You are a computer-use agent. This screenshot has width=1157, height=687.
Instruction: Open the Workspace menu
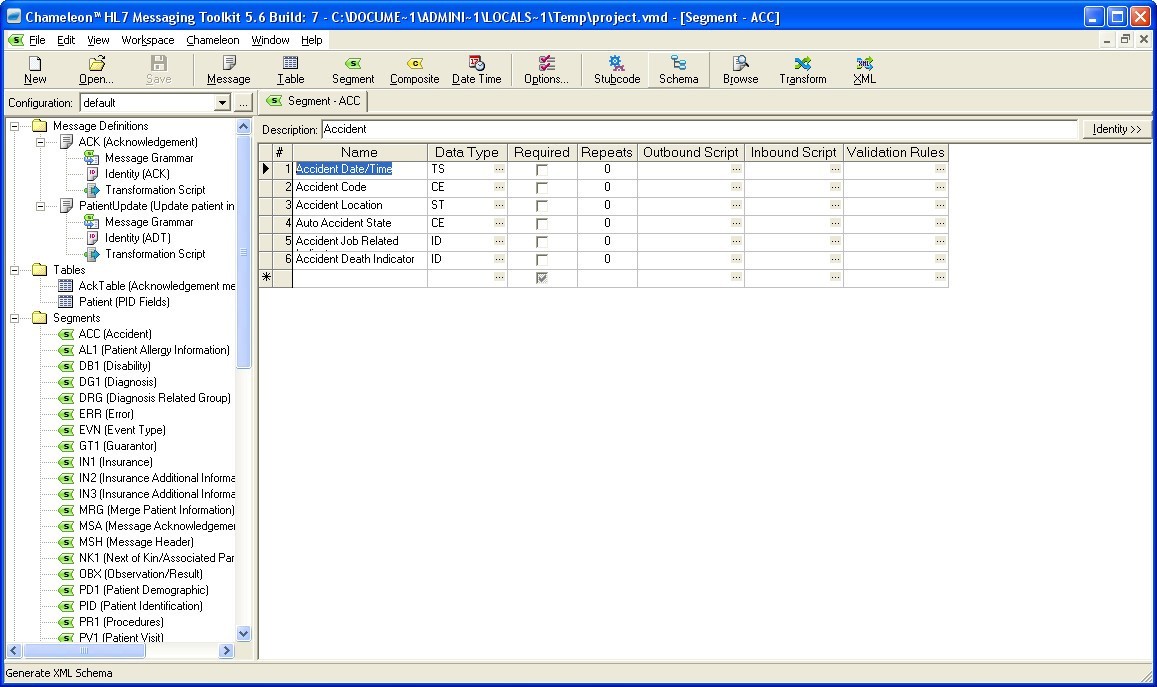click(148, 40)
